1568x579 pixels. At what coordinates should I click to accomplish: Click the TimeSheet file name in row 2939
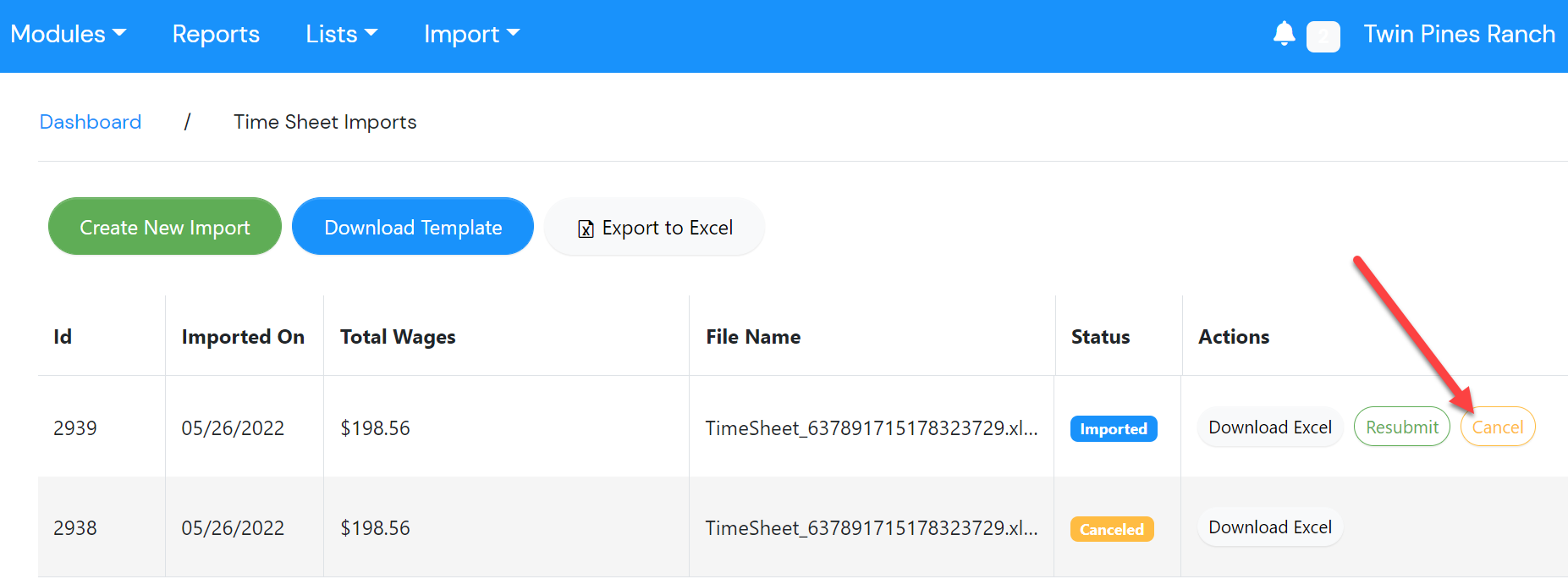[872, 428]
